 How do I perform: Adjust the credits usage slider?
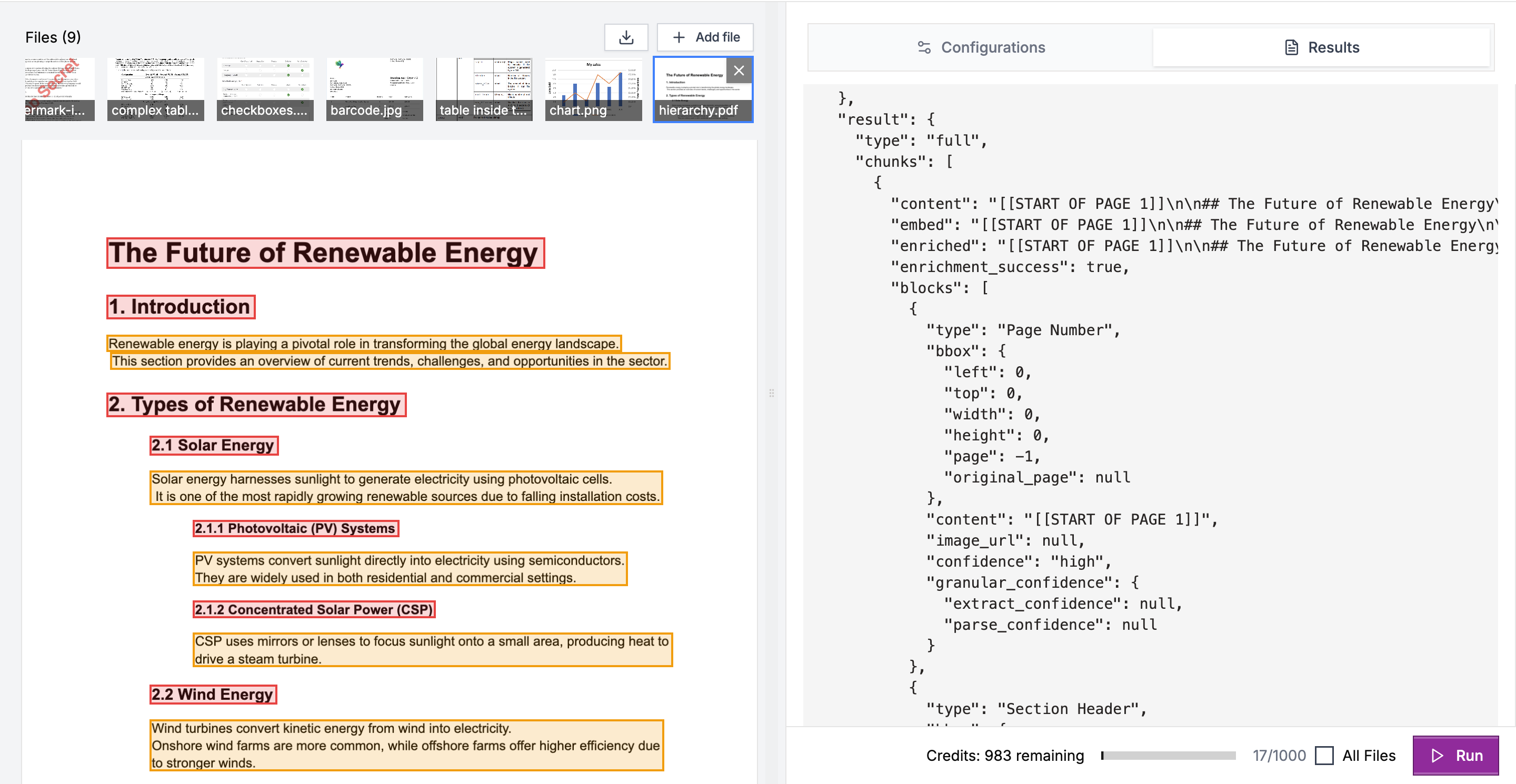click(1168, 755)
